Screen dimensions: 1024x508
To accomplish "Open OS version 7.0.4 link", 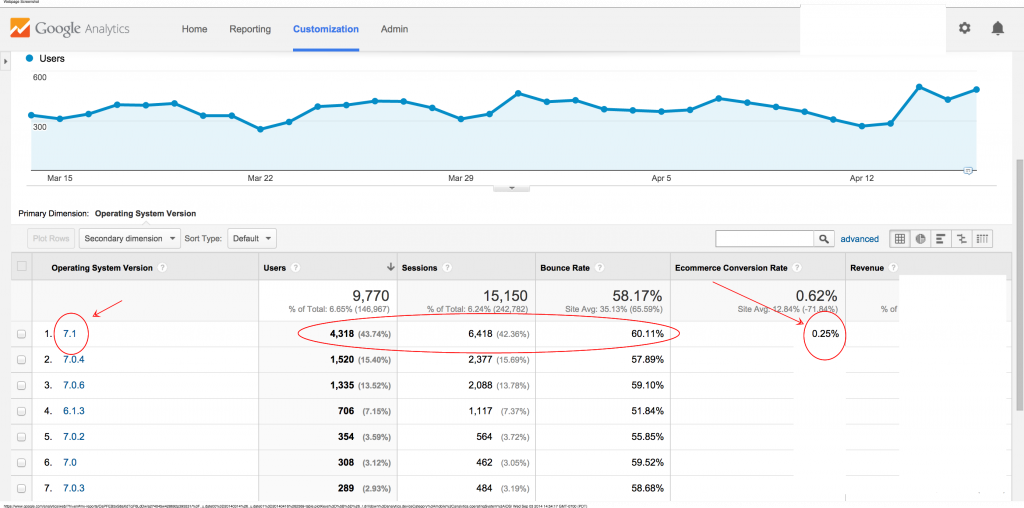I will [74, 359].
